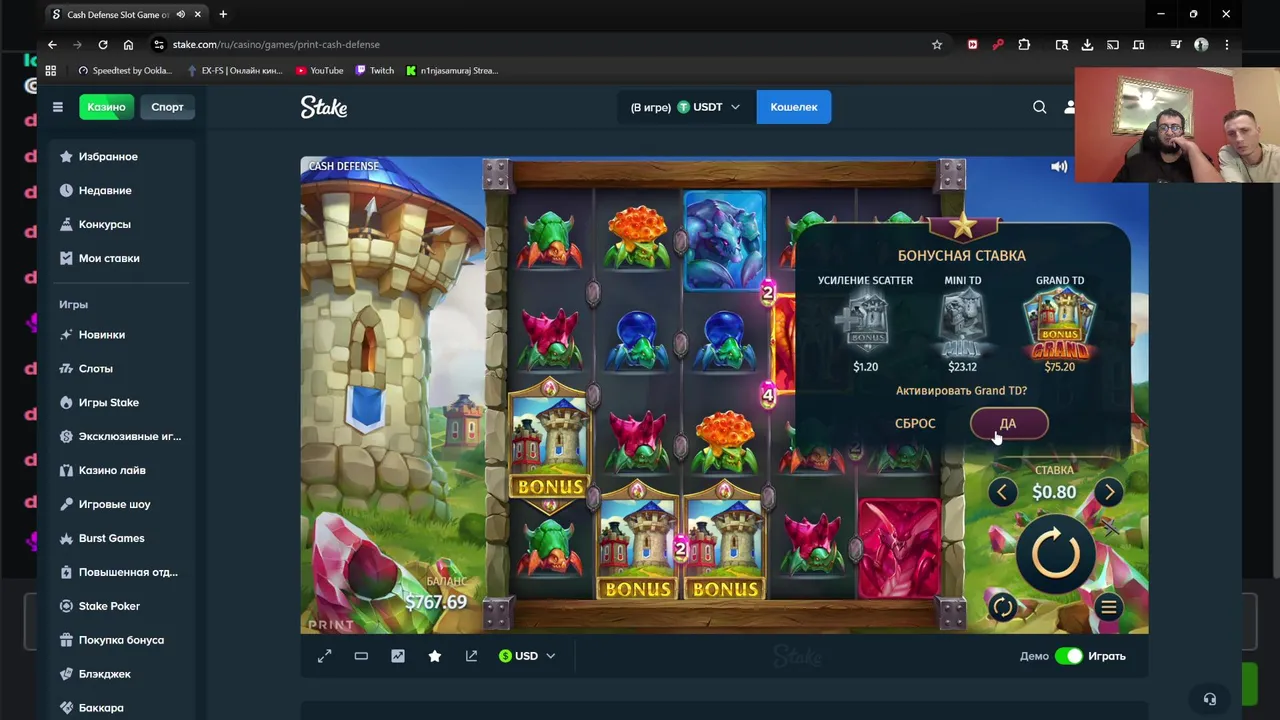This screenshot has height=720, width=1280.
Task: Mute the game sound speaker icon
Action: pyautogui.click(x=1059, y=167)
